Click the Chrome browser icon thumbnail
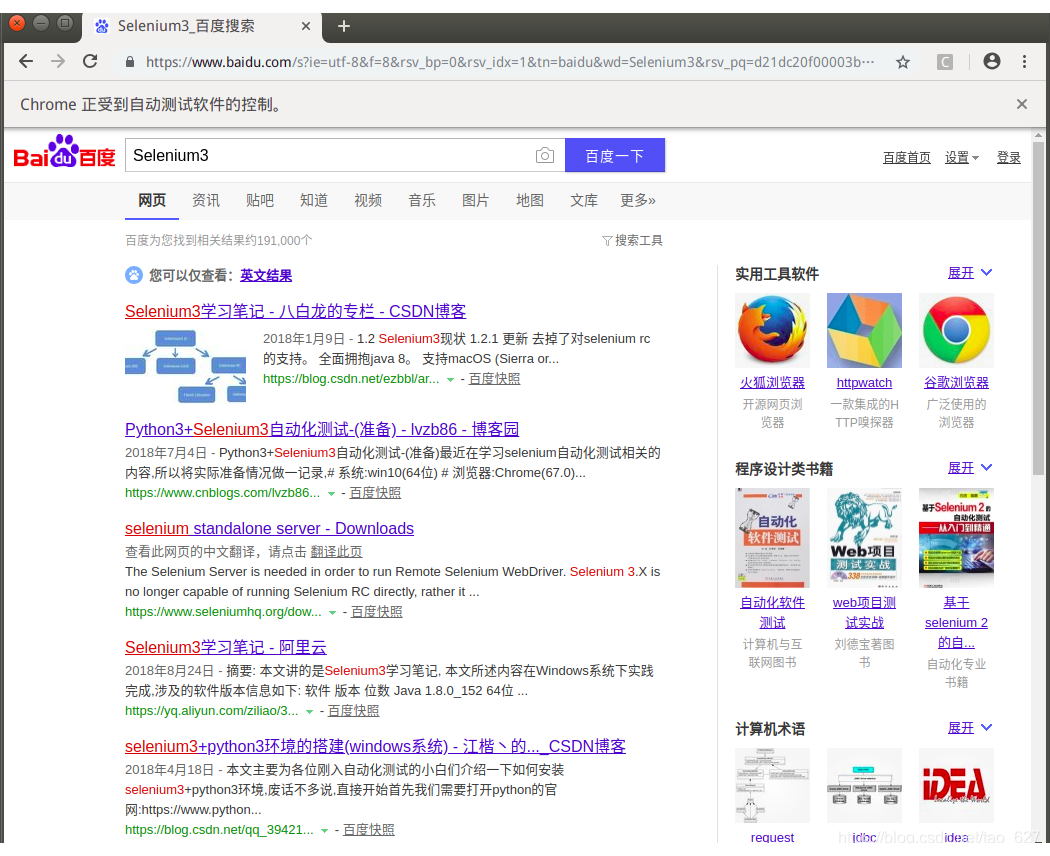The image size is (1050, 856). pos(956,330)
